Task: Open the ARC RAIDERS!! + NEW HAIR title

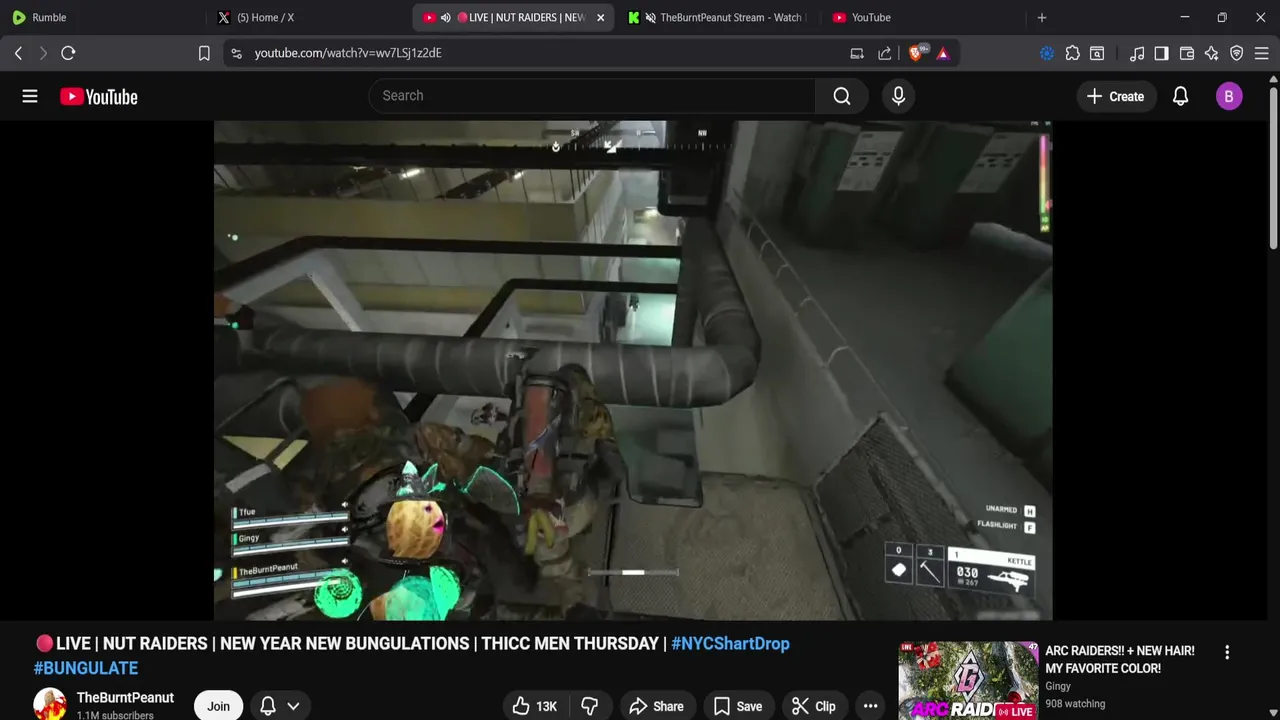Action: (x=1120, y=659)
